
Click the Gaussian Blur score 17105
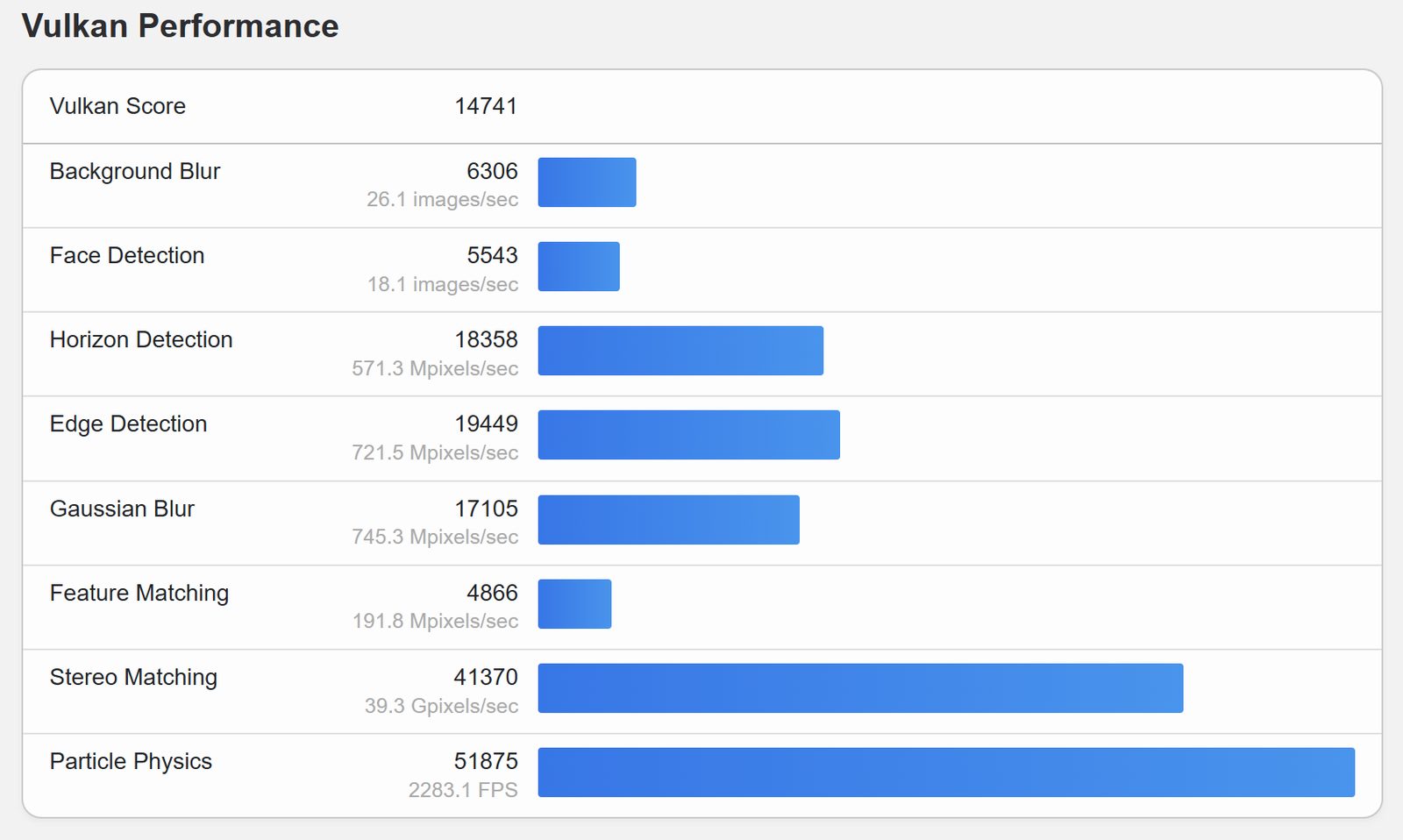coord(486,509)
